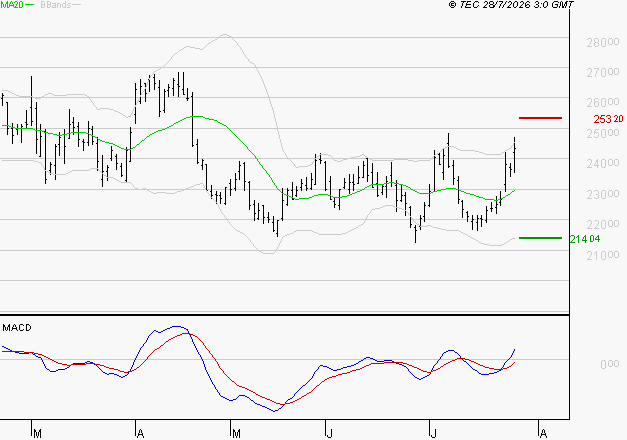Click the first M month marker
This screenshot has height=440, width=627.
(x=37, y=434)
